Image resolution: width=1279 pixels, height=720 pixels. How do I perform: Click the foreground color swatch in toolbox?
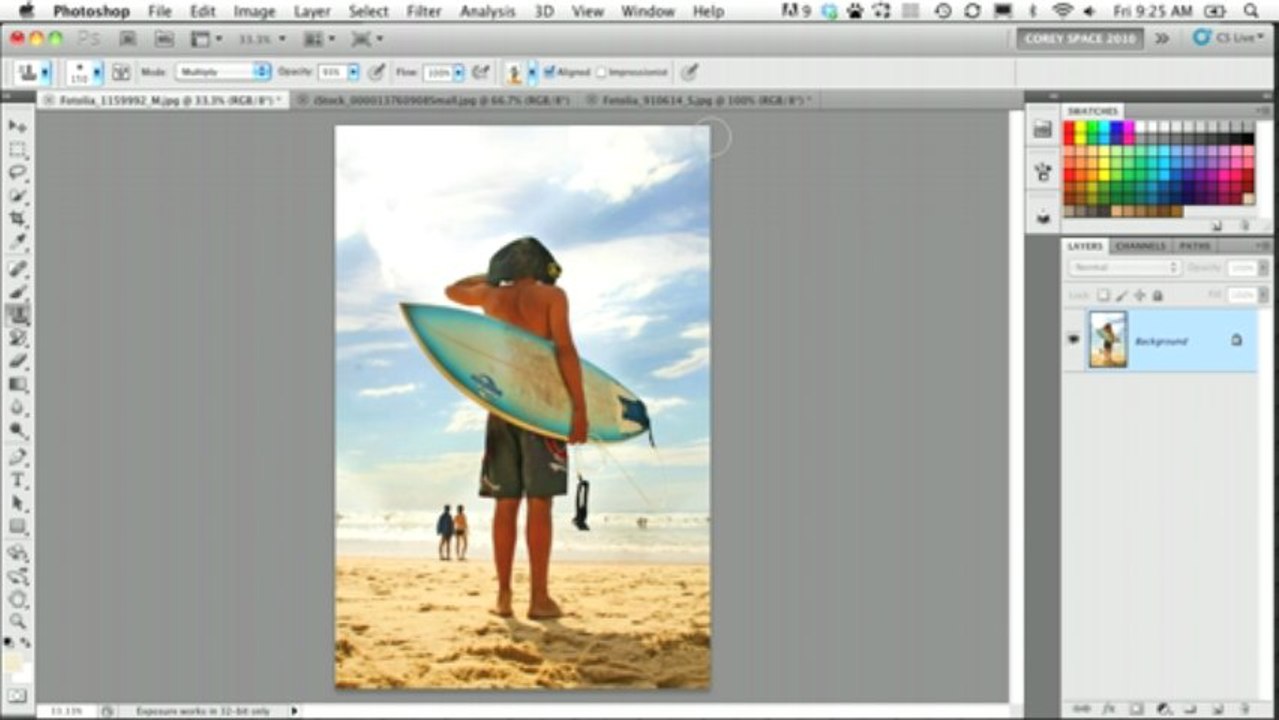click(14, 663)
